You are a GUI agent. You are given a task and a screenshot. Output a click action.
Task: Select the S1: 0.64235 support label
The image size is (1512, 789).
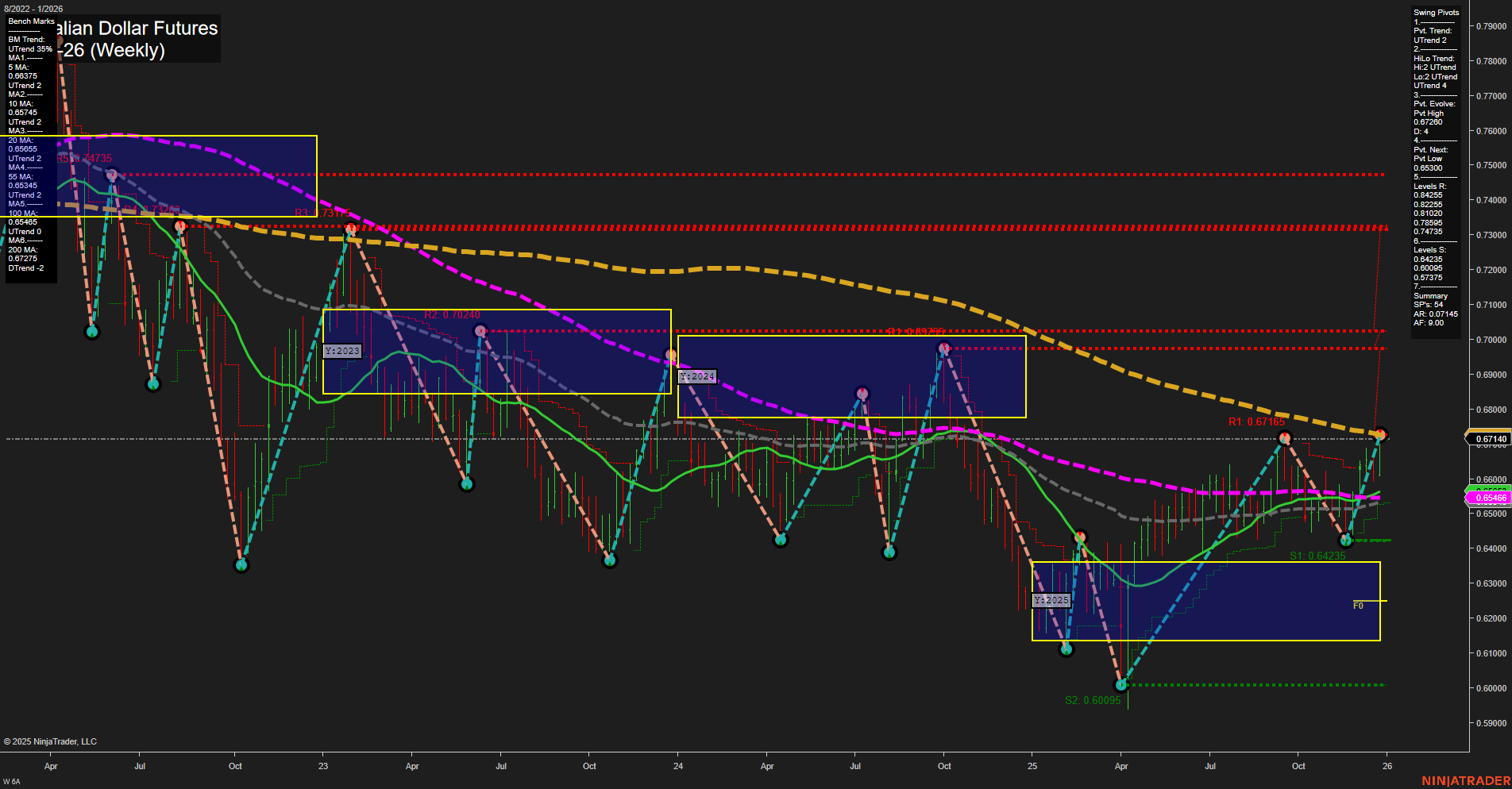coord(1318,556)
